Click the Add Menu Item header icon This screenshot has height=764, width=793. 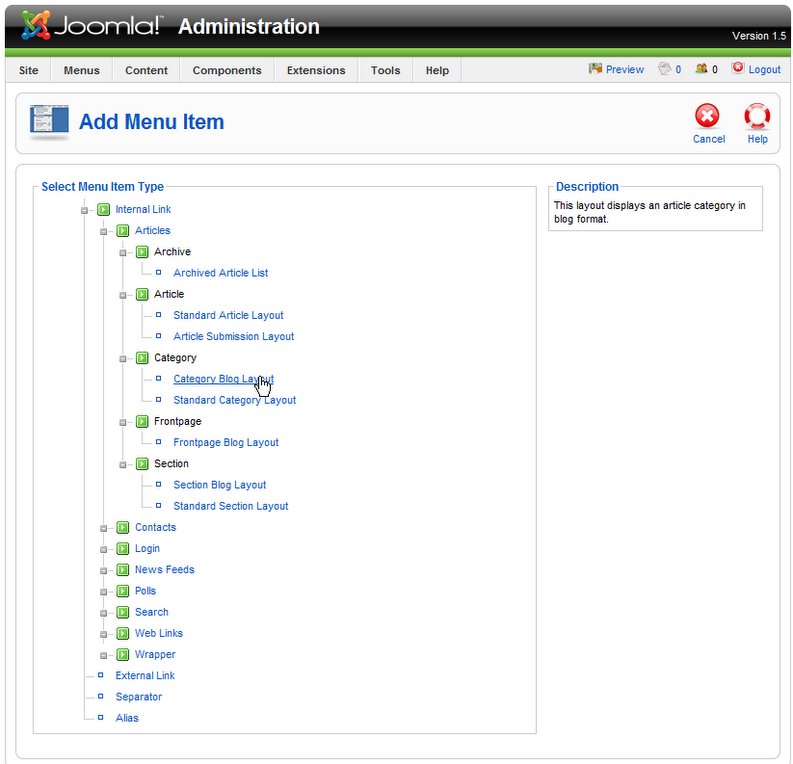[49, 122]
